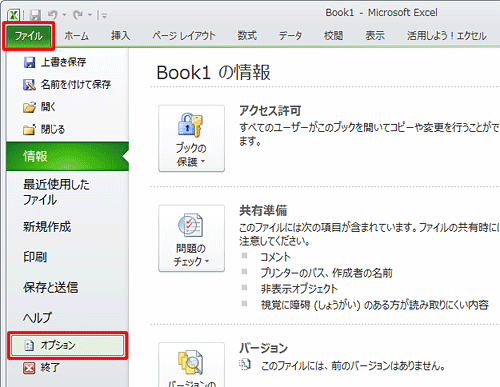Open the 活用しよう！エクセル tab
The height and width of the screenshot is (387, 500).
tap(447, 35)
